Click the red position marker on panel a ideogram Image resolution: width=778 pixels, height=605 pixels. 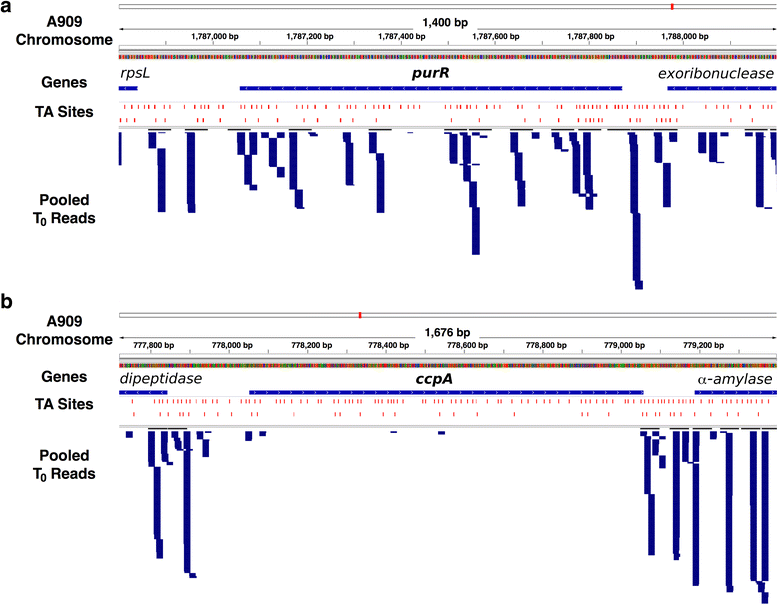pos(672,7)
